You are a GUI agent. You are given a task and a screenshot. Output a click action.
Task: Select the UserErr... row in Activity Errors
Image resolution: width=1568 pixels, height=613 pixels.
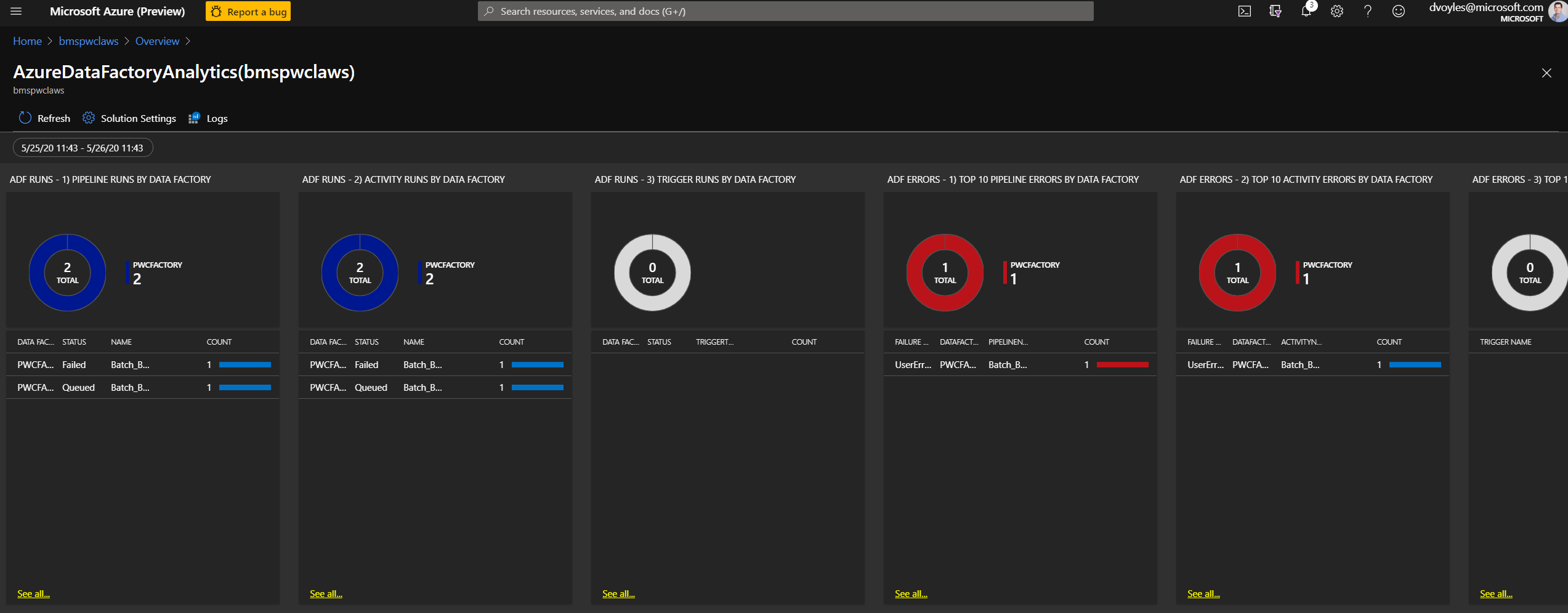[x=1313, y=364]
